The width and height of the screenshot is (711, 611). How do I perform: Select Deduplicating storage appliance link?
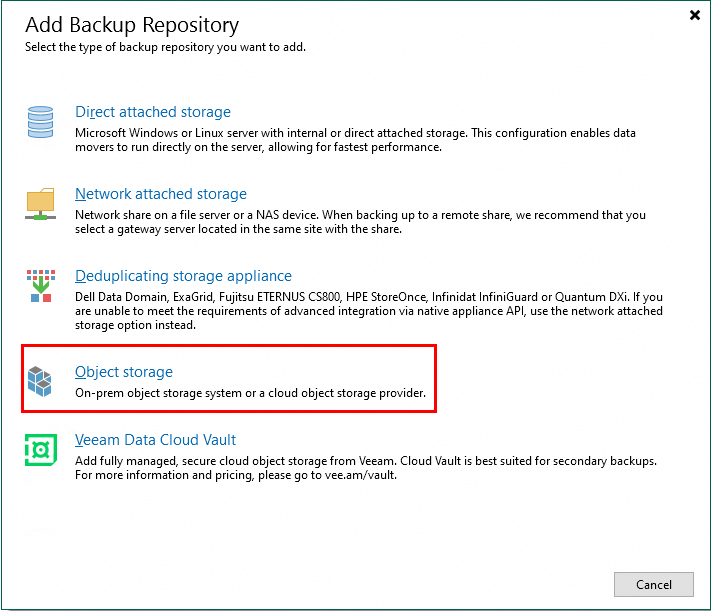click(183, 276)
